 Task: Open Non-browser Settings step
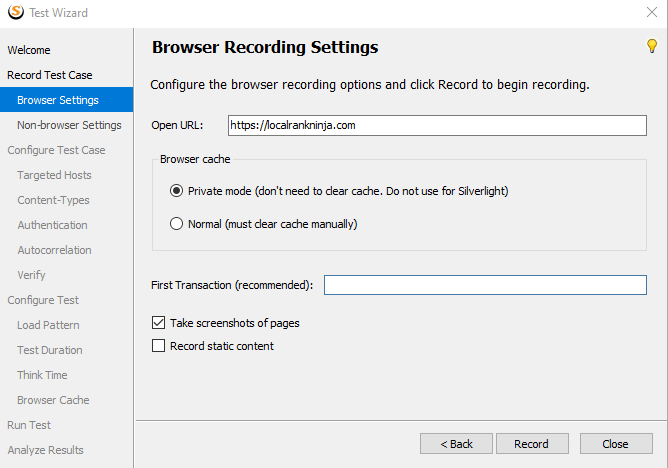coord(69,125)
